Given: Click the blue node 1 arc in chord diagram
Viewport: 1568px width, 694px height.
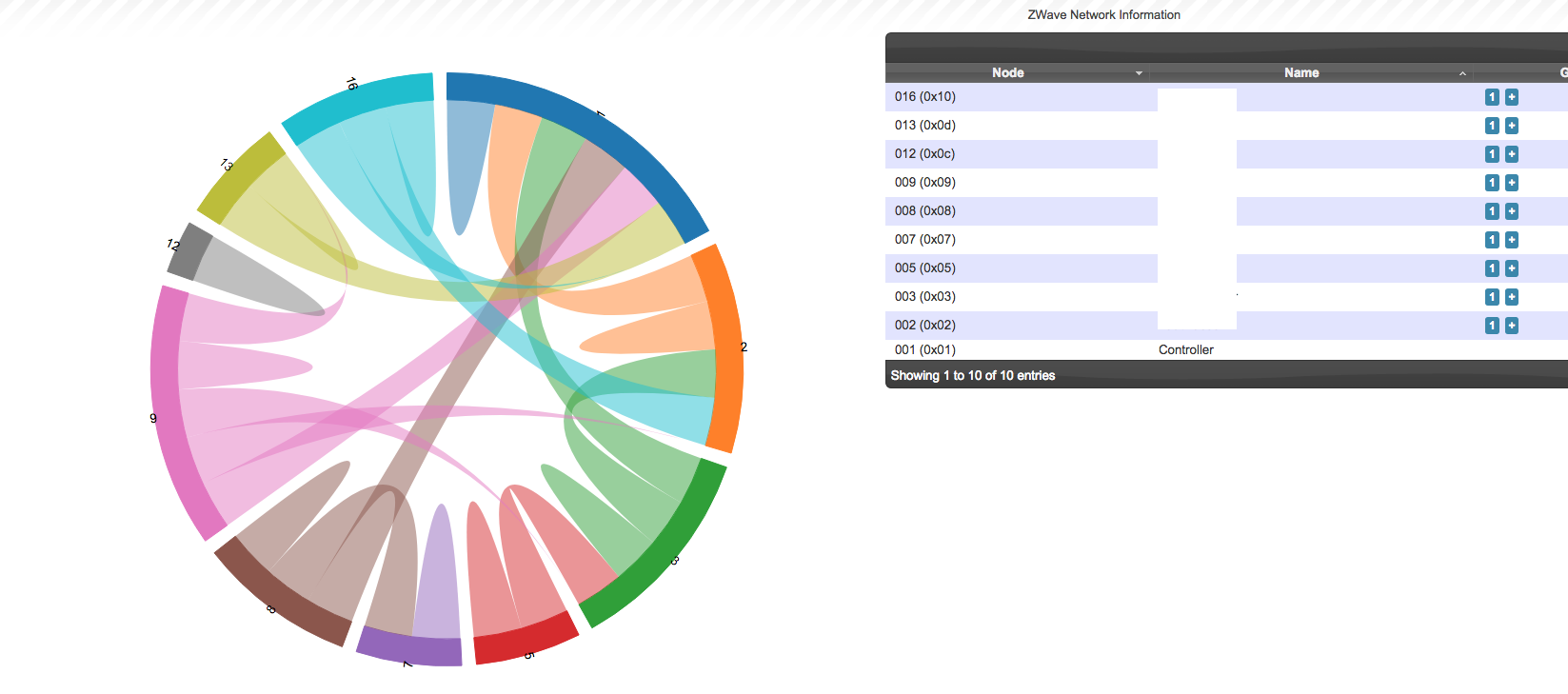Looking at the screenshot, I should tap(600, 132).
